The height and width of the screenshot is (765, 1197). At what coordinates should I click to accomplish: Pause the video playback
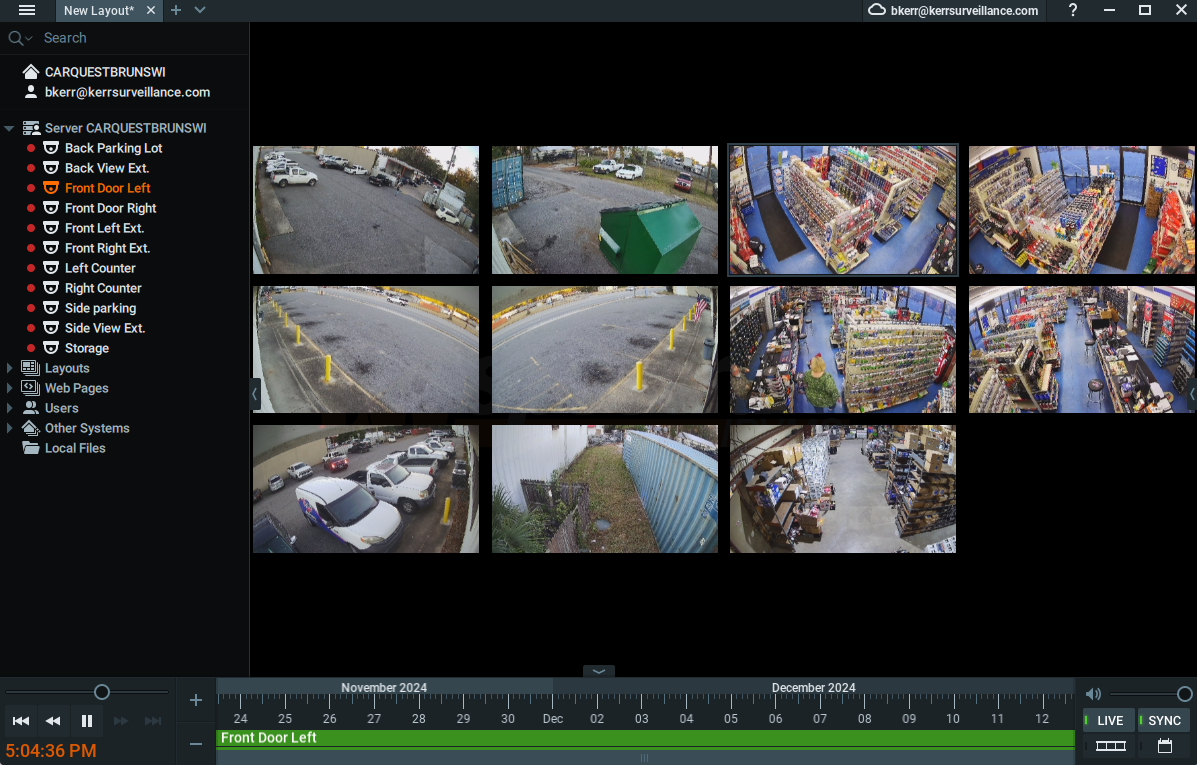pos(87,721)
